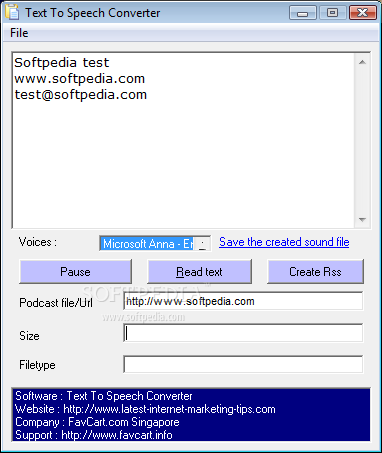Image resolution: width=382 pixels, height=453 pixels.
Task: Expand the Voices dropdown arrow
Action: pyautogui.click(x=202, y=244)
